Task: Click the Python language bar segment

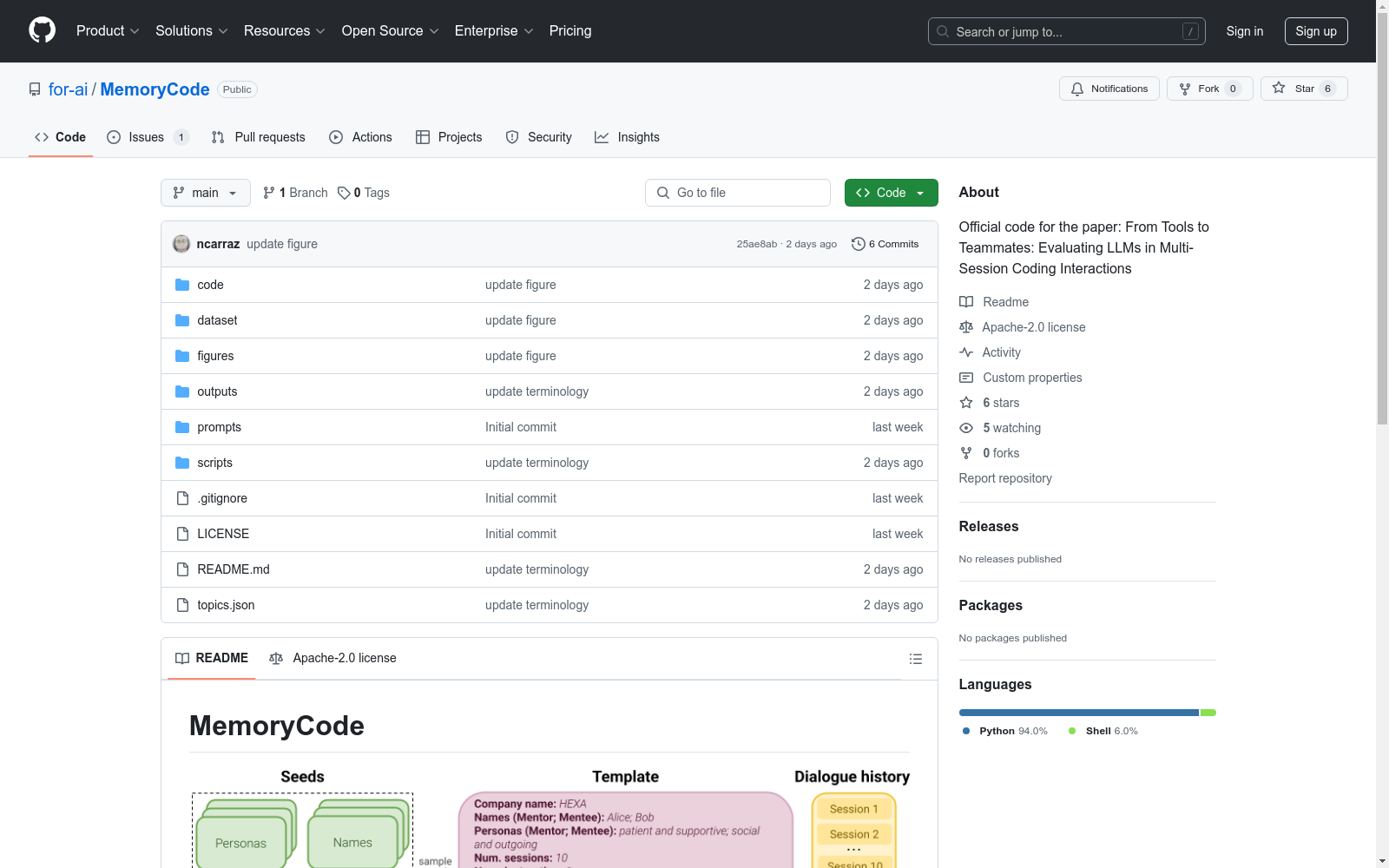Action: coord(1079,713)
